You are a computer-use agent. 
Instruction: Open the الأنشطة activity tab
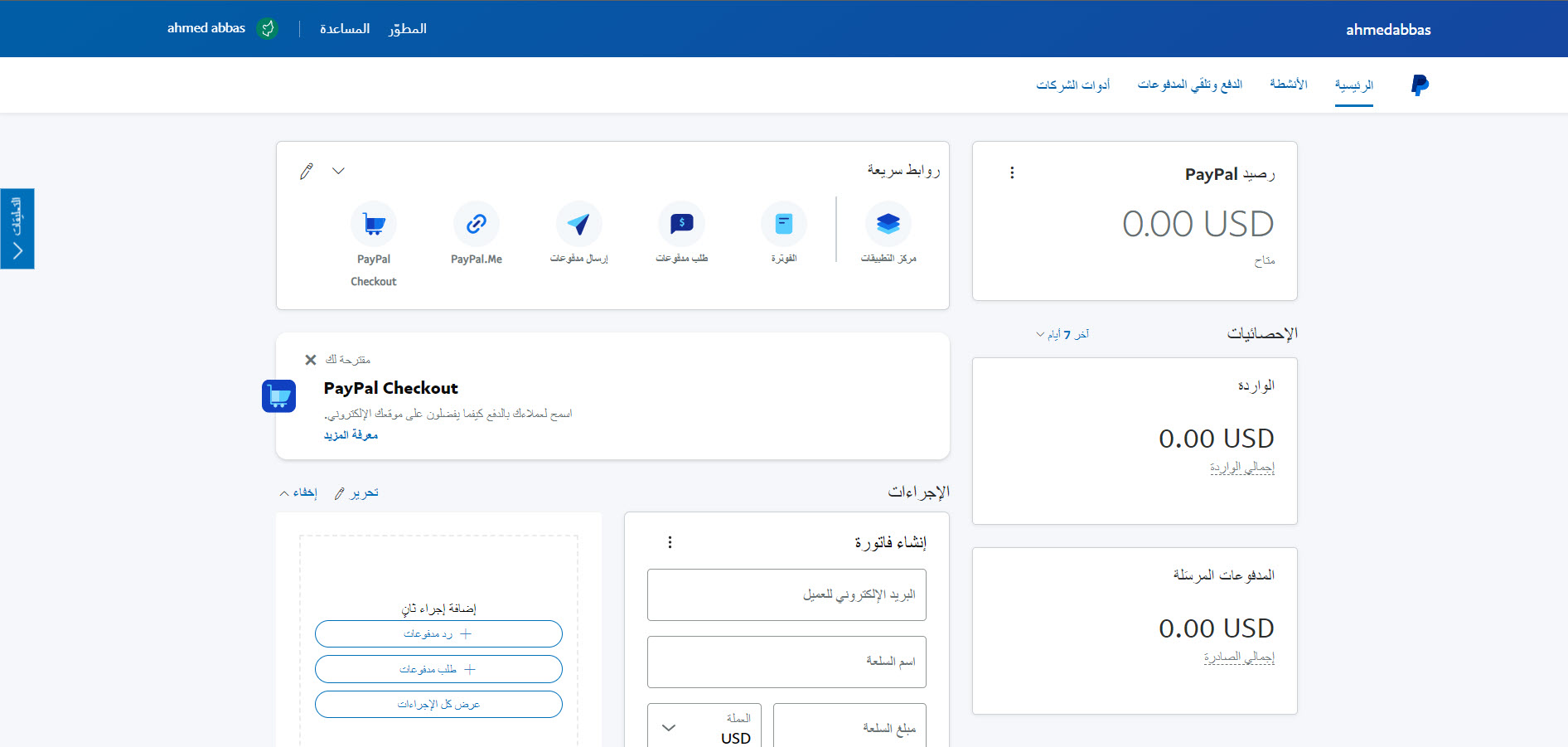[1289, 85]
